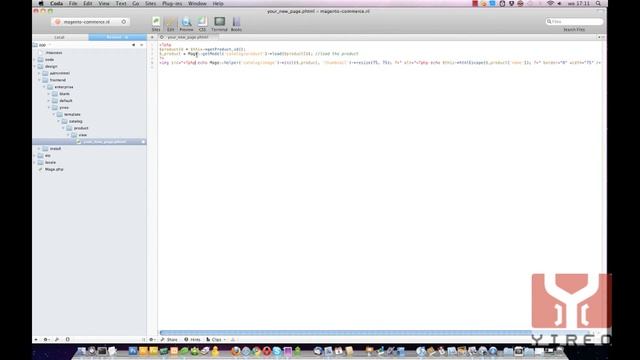The height and width of the screenshot is (360, 640).
Task: Collapse the enterprise folder
Action: 44,87
